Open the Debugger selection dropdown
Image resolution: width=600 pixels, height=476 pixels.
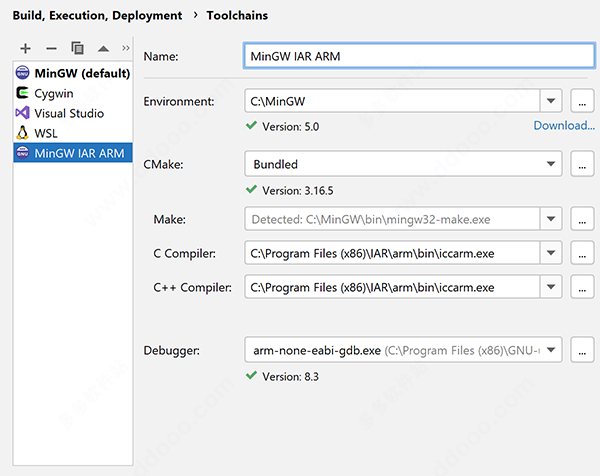click(551, 350)
